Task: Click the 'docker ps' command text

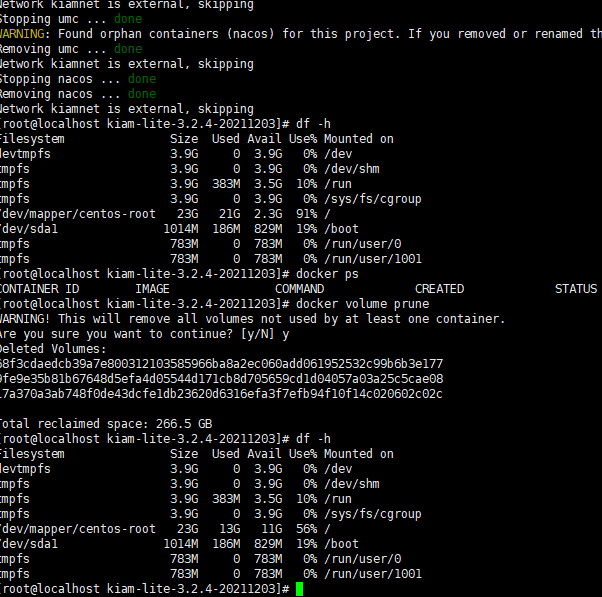Action: (327, 274)
